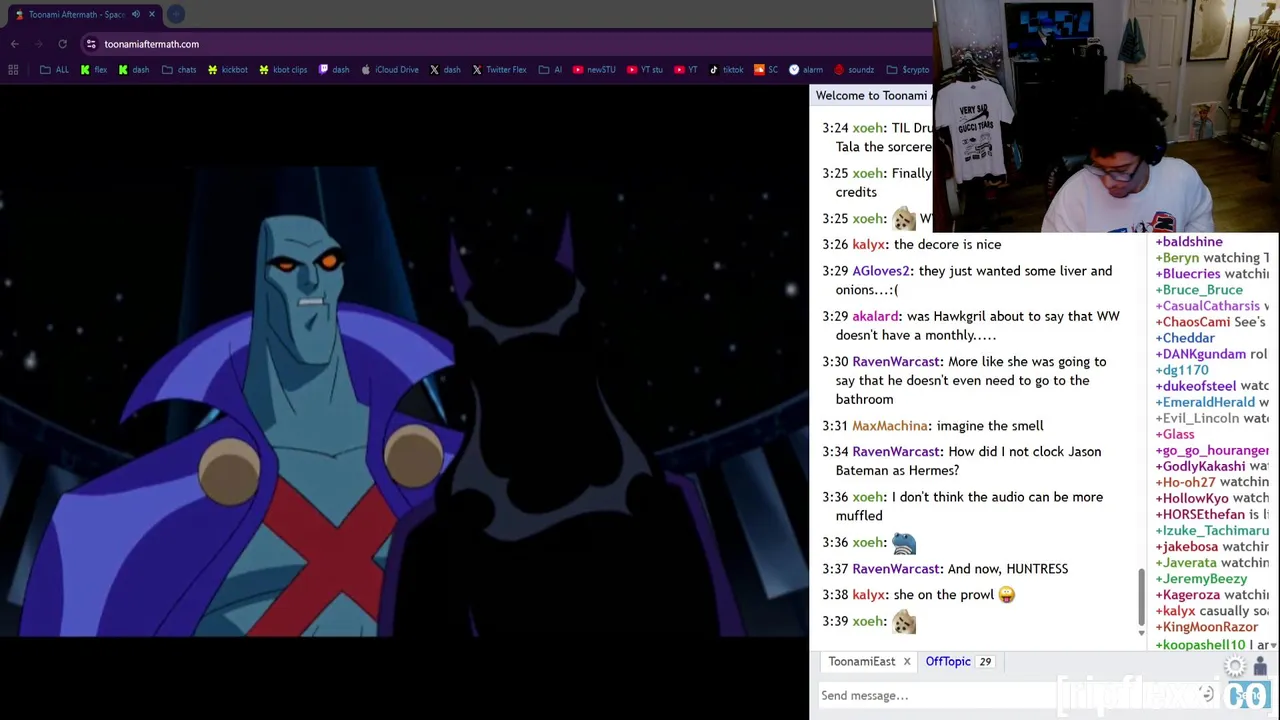Toggle the chat user list icon
The image size is (1280, 720).
(1260, 667)
